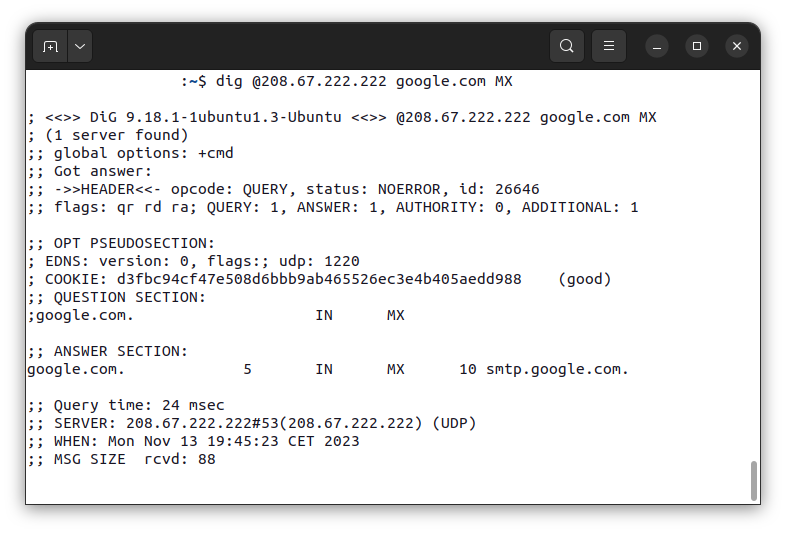Click the OPT PSEUDOSECTION heading
Screen dimensions: 786x533
(x=121, y=243)
